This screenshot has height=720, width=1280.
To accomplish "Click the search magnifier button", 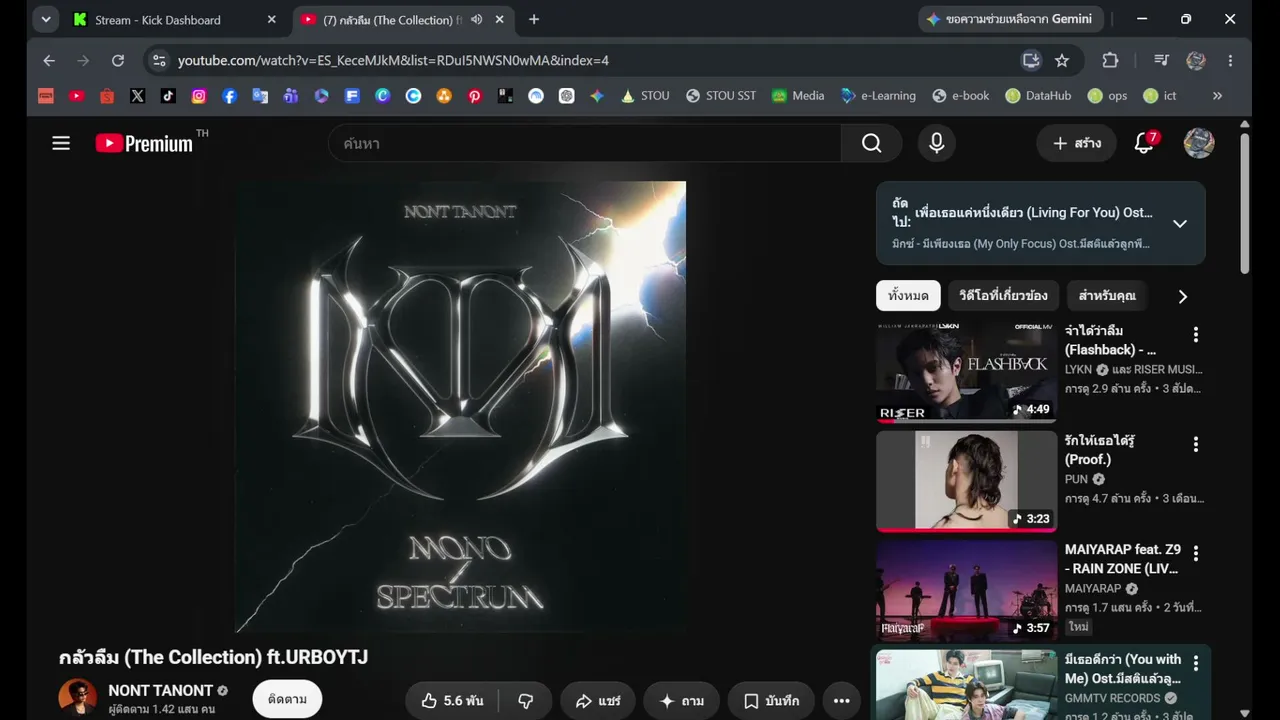I will point(872,143).
